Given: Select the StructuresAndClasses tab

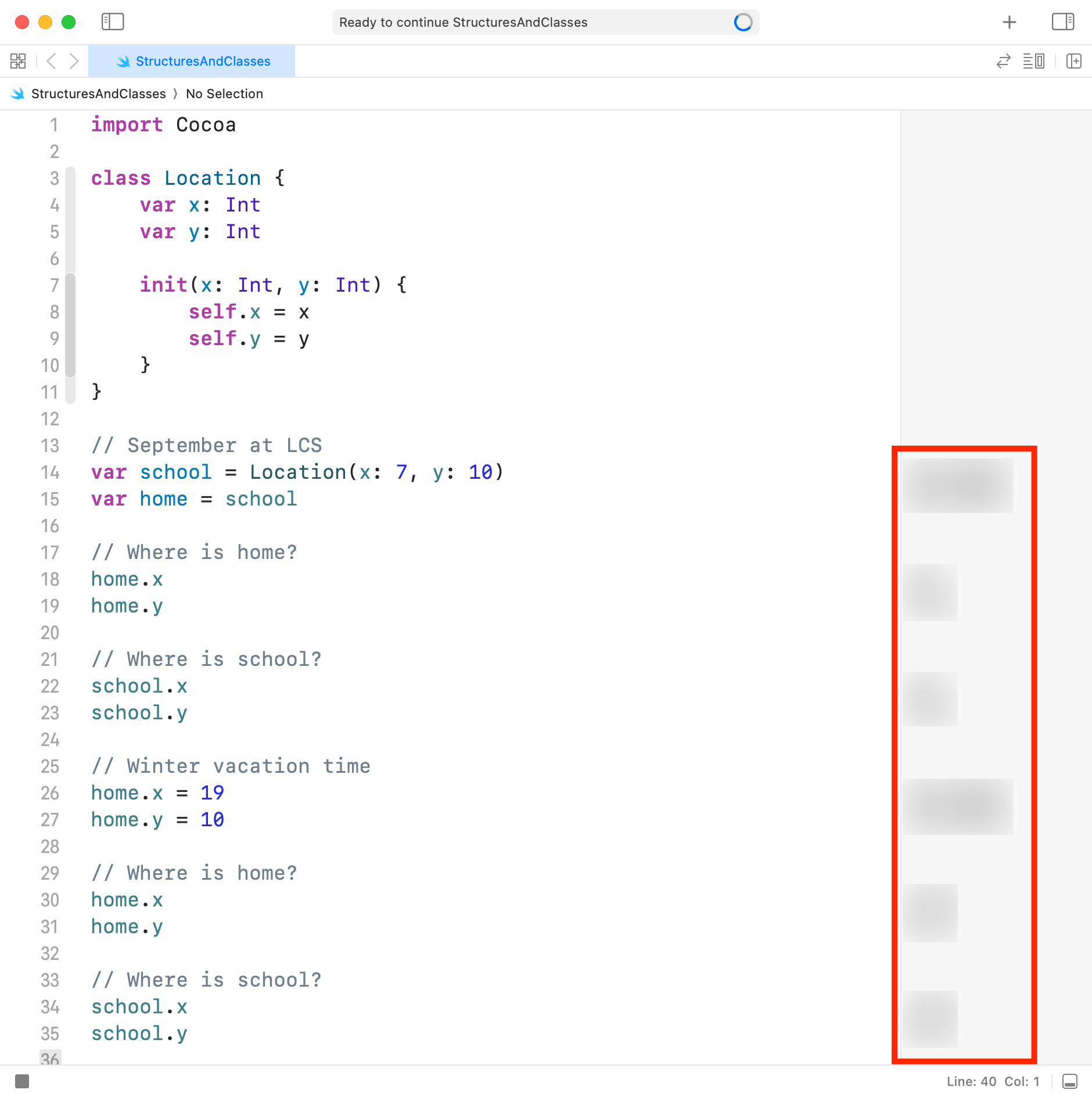Looking at the screenshot, I should [192, 61].
